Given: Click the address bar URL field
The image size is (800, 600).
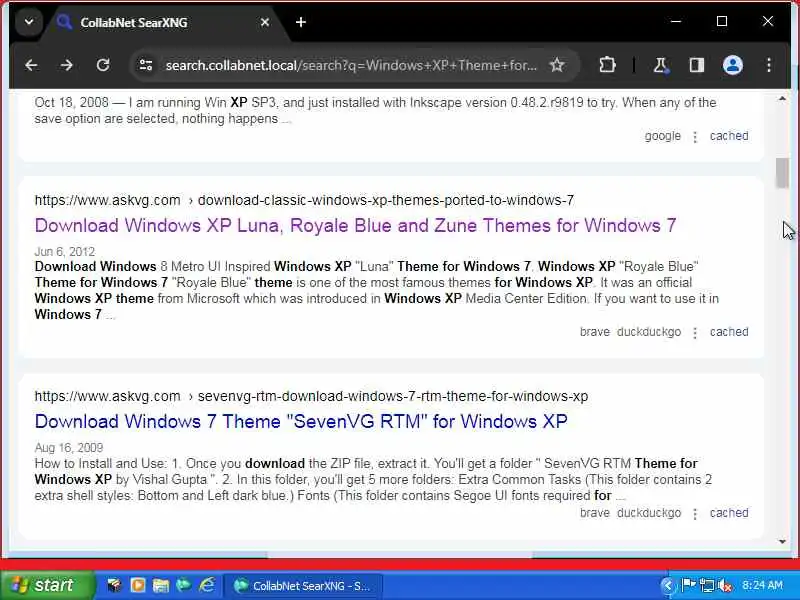Looking at the screenshot, I should (x=351, y=65).
